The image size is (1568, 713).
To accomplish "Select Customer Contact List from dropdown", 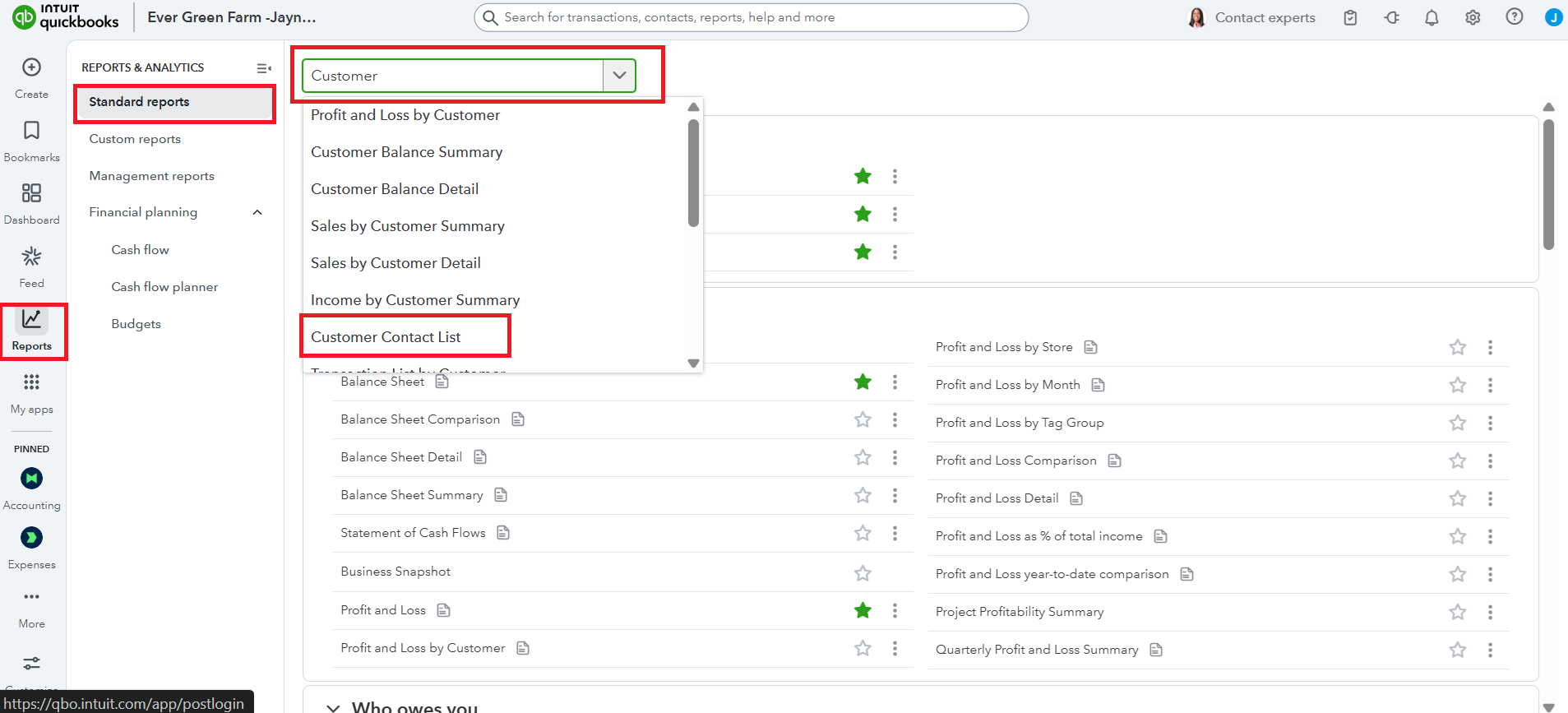I will (386, 337).
